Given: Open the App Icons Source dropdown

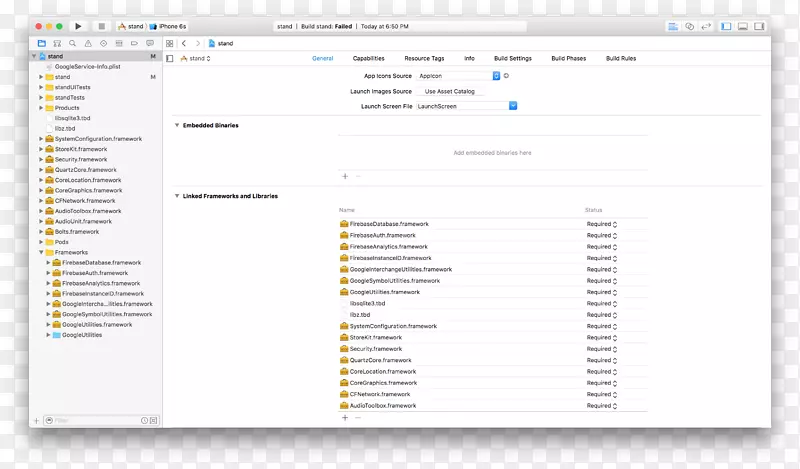Looking at the screenshot, I should 458,76.
